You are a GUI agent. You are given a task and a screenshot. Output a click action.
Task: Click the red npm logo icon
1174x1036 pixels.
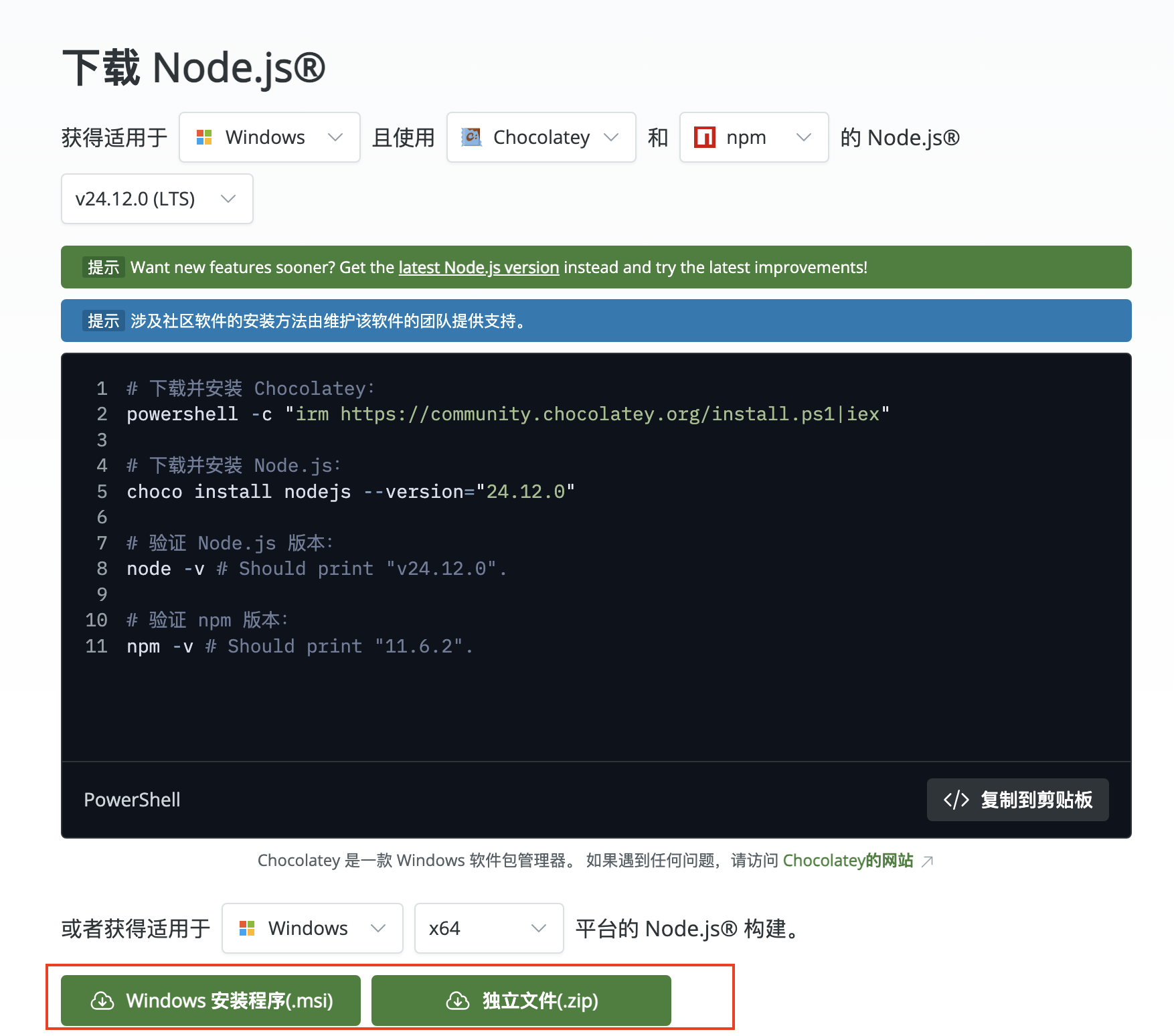pos(705,137)
